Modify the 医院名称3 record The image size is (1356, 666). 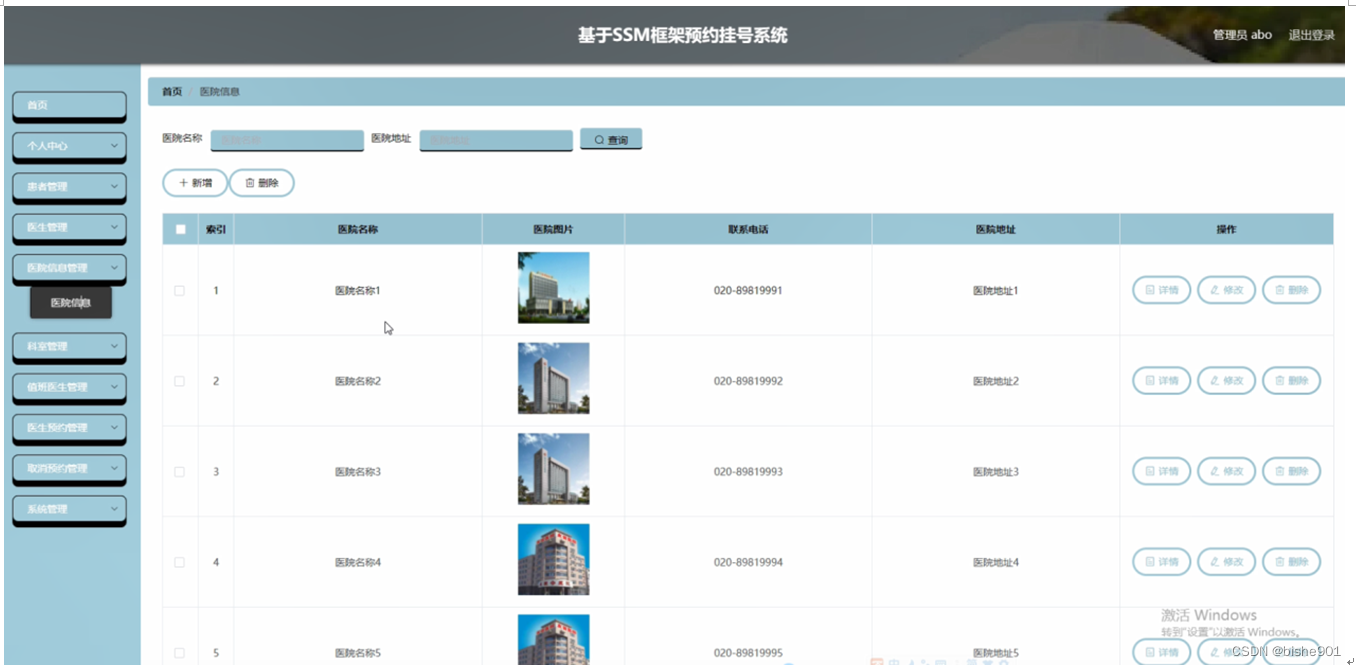1226,471
